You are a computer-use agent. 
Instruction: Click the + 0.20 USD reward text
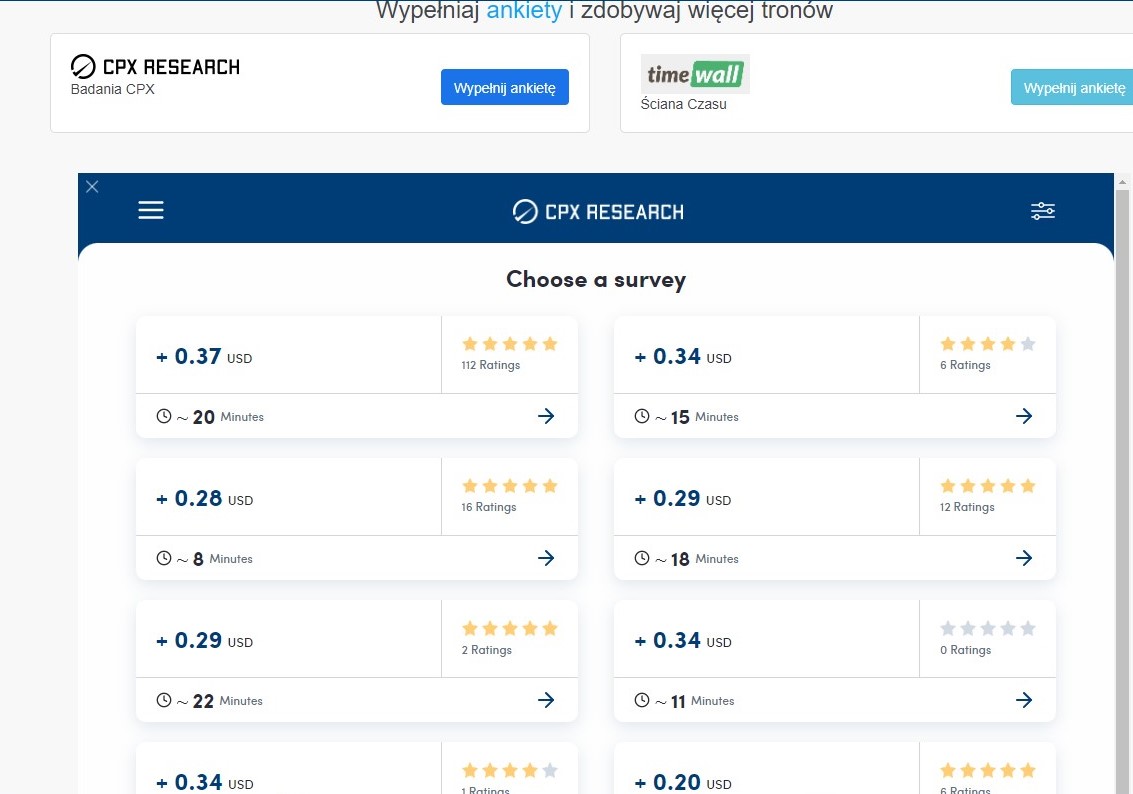(x=683, y=782)
